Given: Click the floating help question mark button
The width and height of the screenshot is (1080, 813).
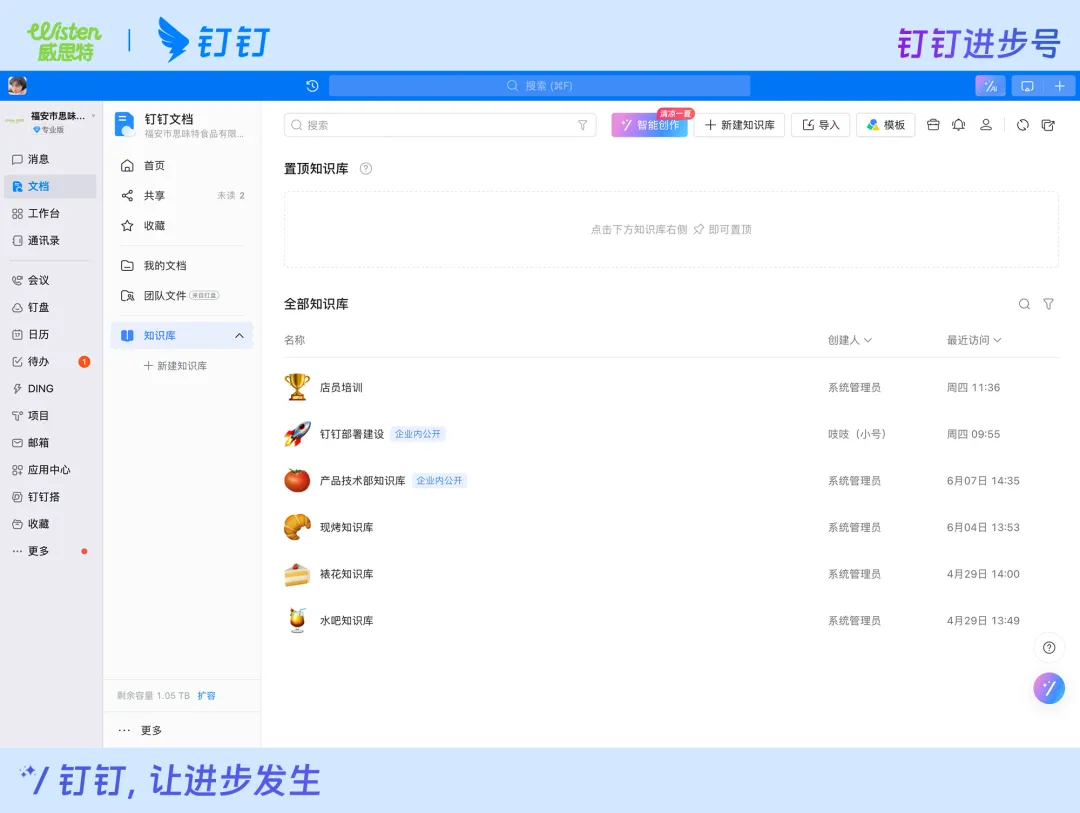Looking at the screenshot, I should 1049,648.
